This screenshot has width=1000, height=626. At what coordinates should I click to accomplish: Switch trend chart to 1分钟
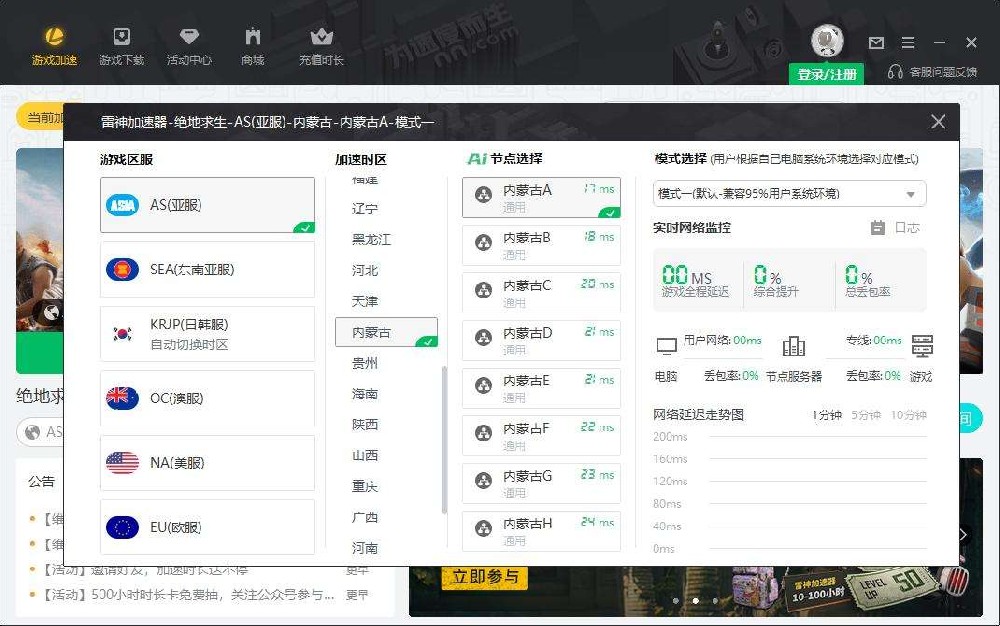[827, 415]
